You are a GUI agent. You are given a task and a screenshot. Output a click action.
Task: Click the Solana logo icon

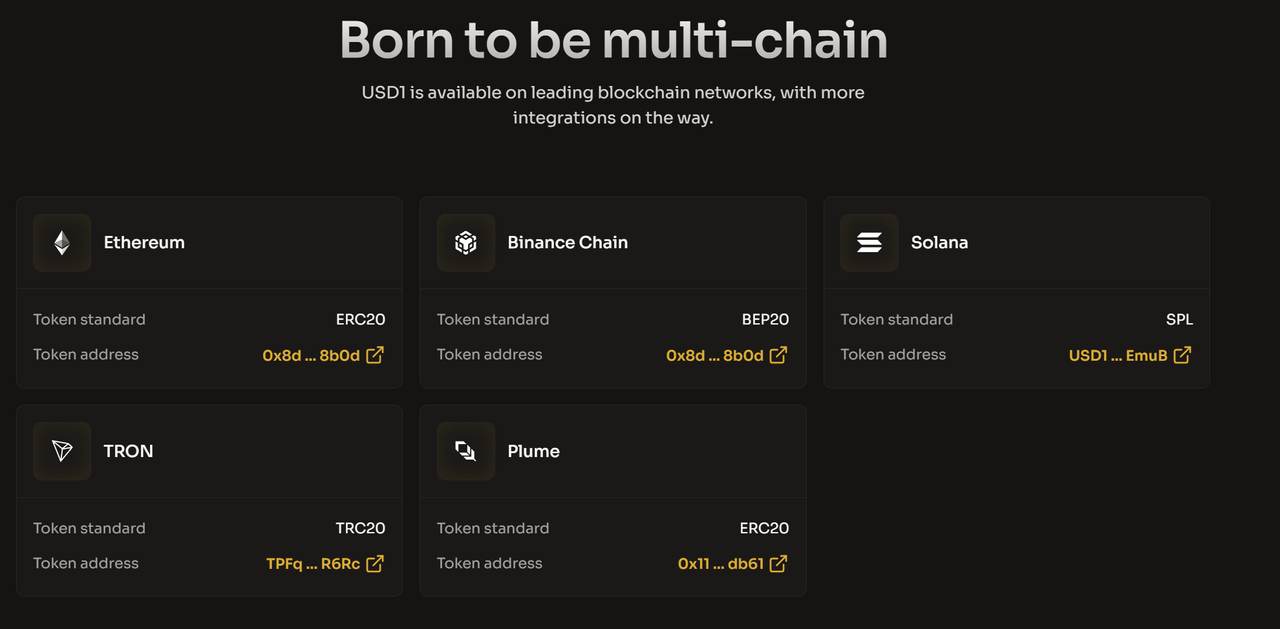869,243
